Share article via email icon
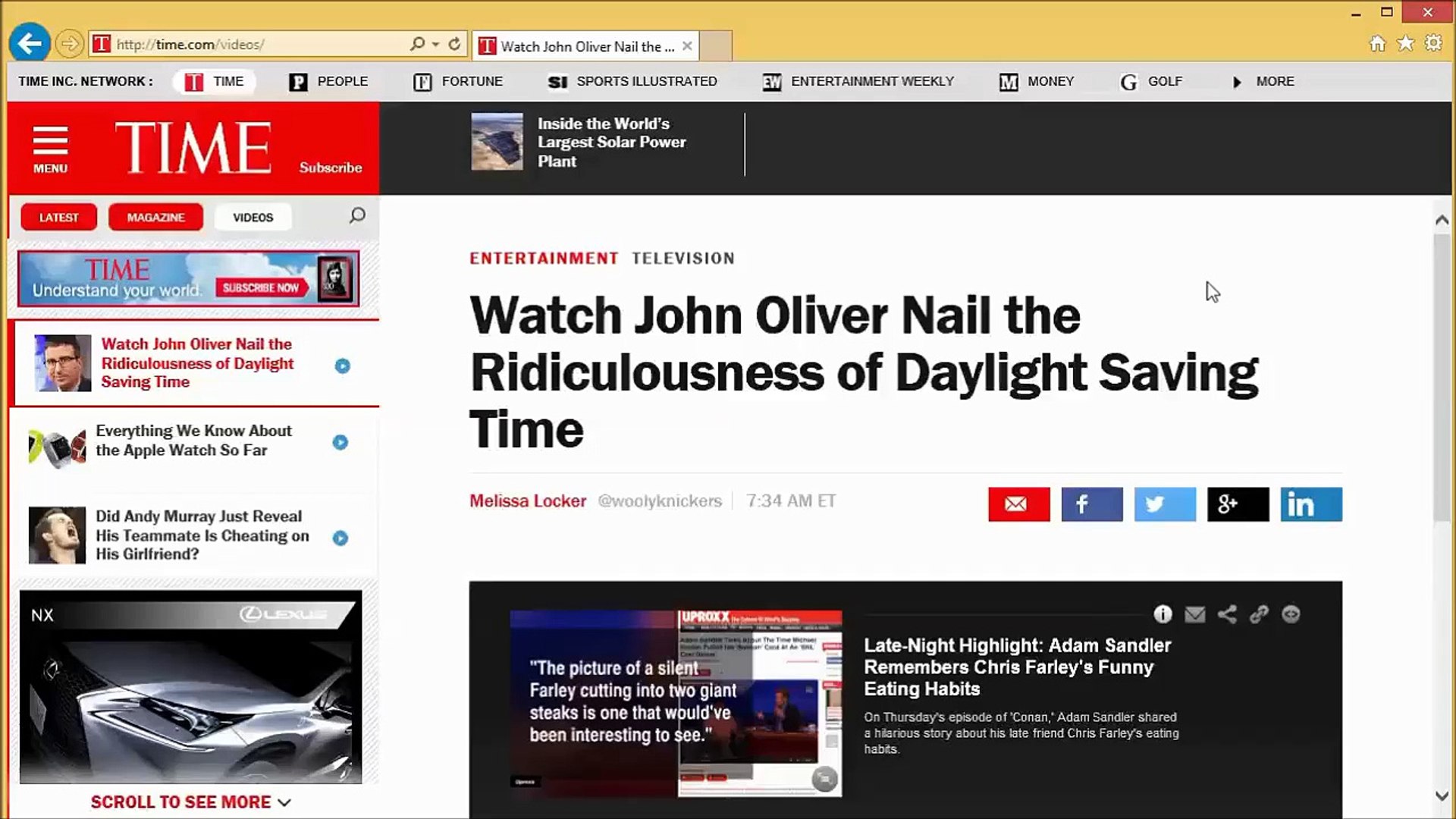1456x819 pixels. click(1018, 504)
